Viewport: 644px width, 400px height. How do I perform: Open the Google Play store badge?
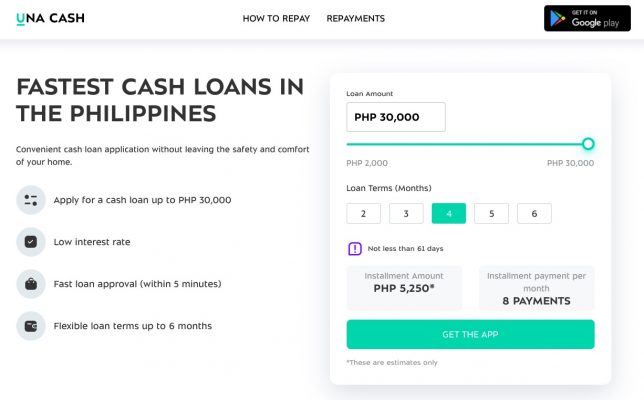[x=587, y=18]
